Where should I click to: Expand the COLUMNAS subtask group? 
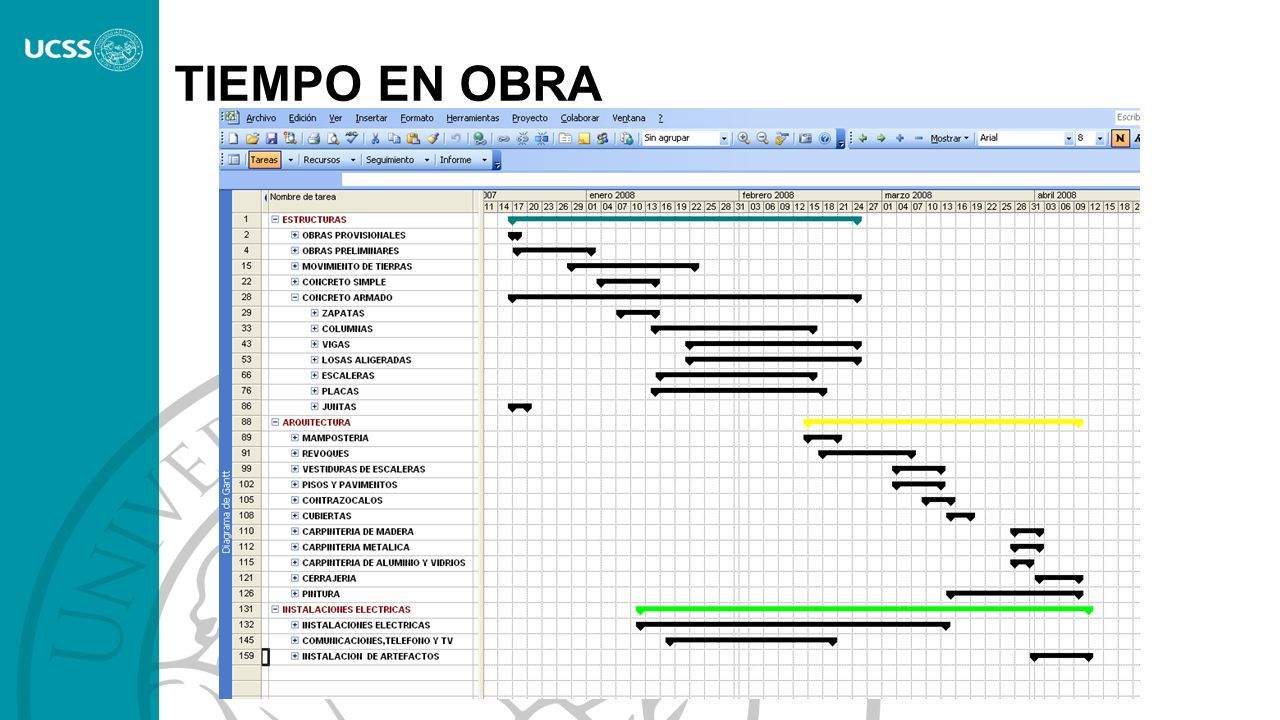pos(314,329)
